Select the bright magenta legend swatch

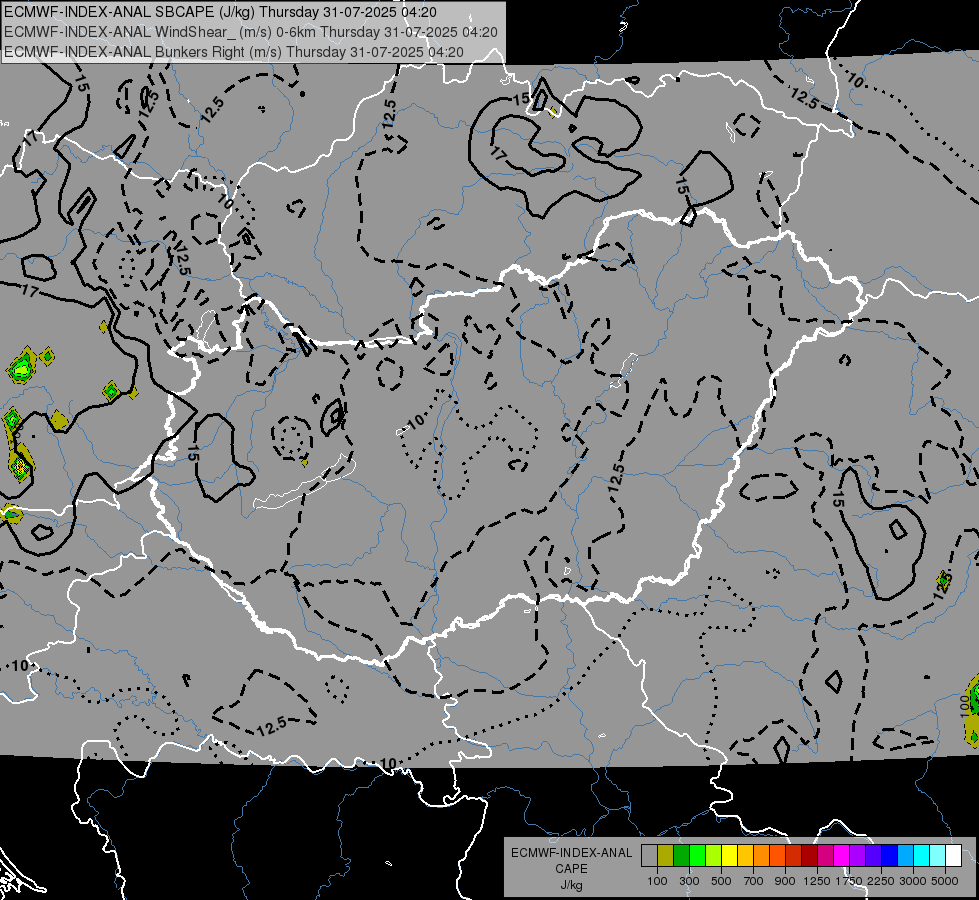click(x=841, y=855)
